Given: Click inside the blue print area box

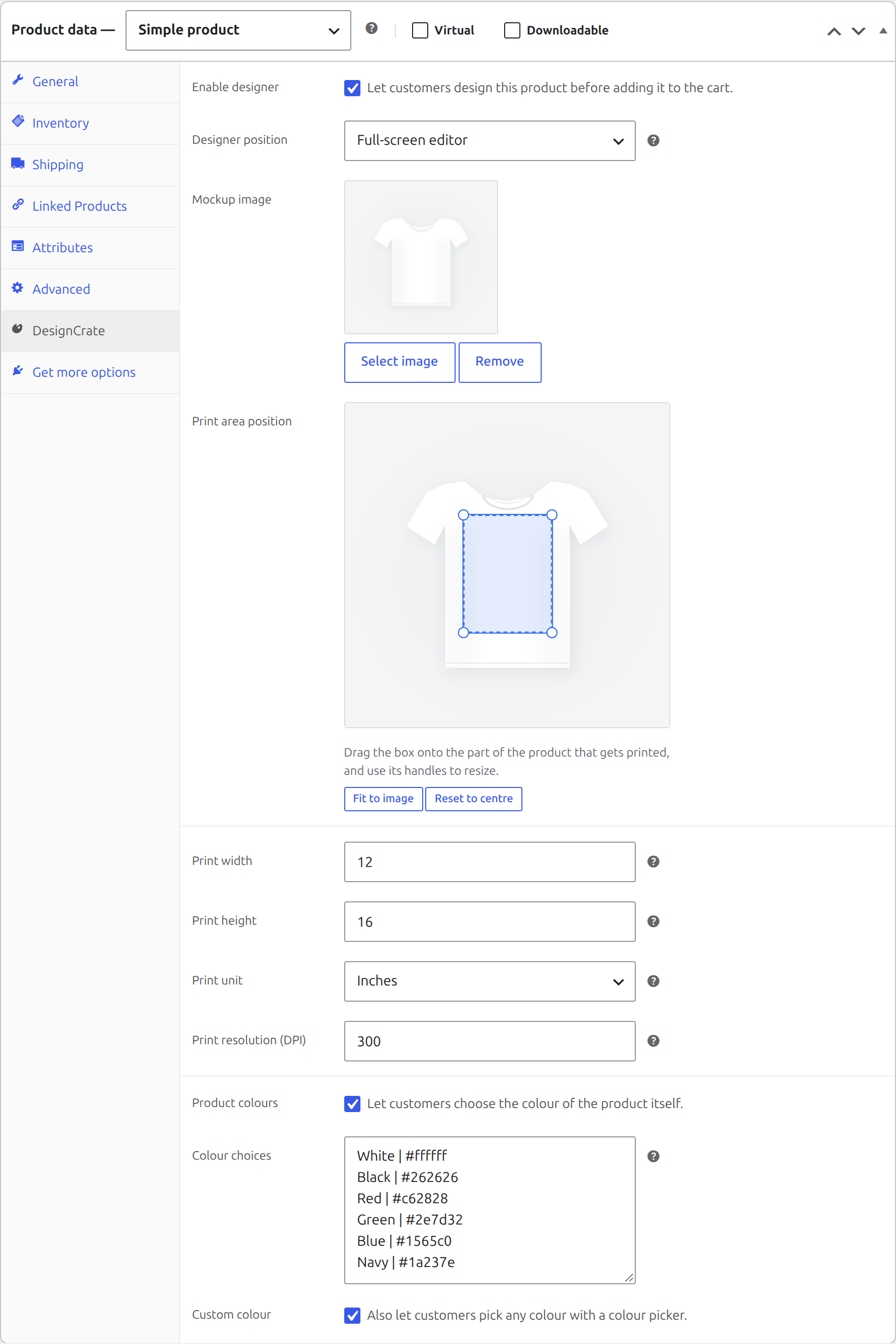Looking at the screenshot, I should click(507, 573).
